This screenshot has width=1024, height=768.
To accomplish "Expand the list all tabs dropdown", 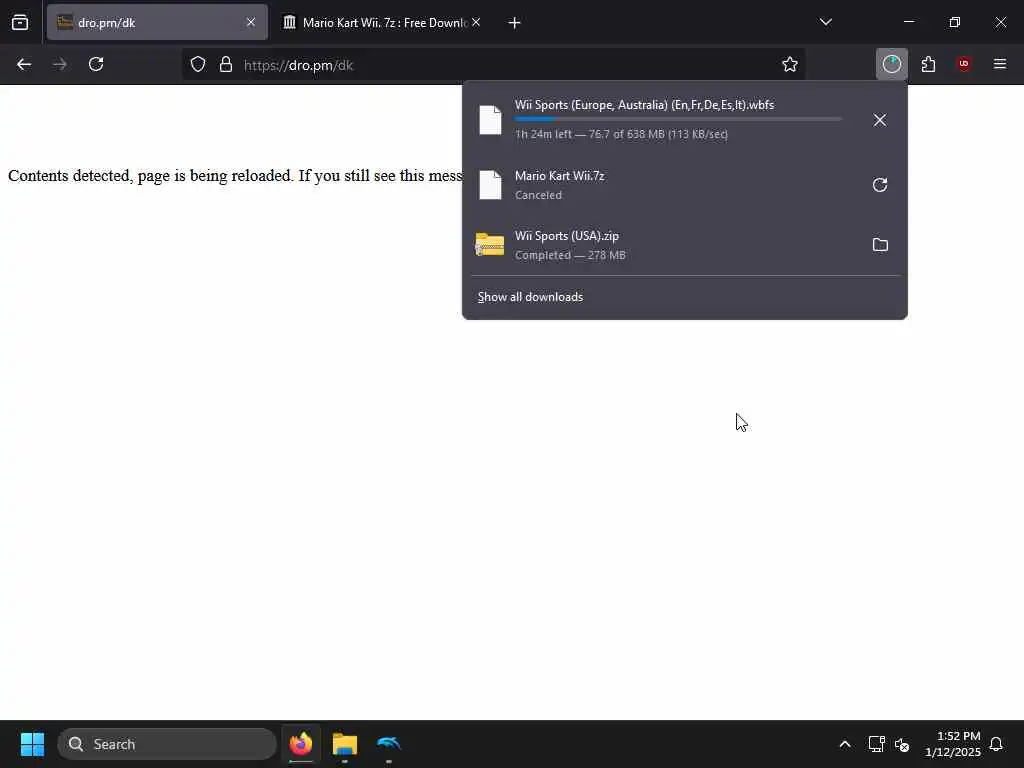I will 825,22.
